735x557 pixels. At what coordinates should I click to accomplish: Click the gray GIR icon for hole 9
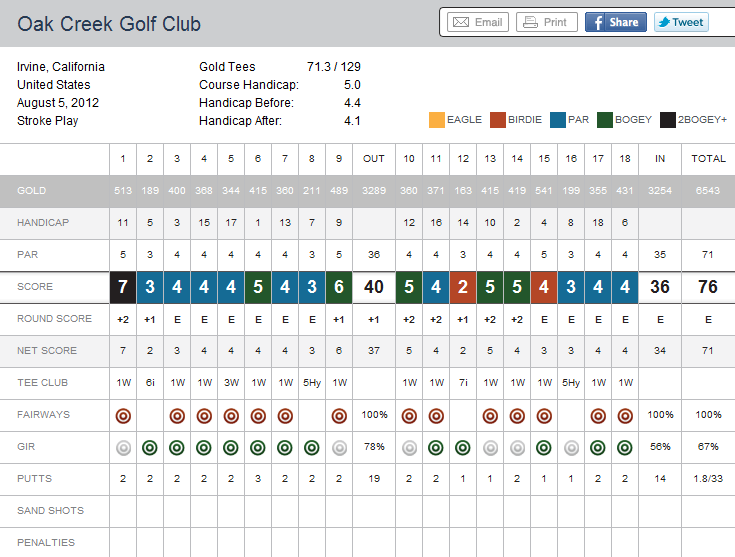339,447
